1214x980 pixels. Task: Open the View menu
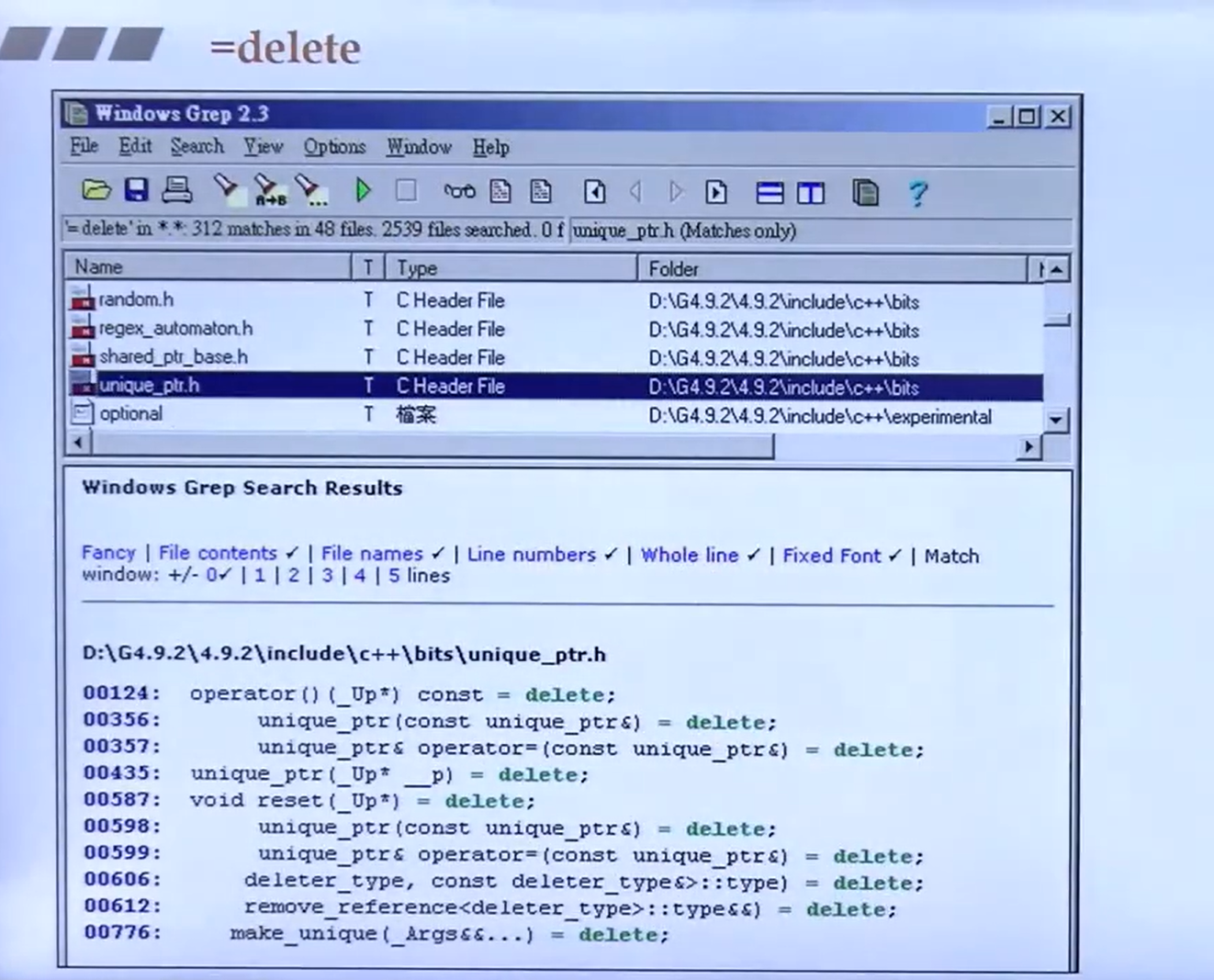point(264,146)
